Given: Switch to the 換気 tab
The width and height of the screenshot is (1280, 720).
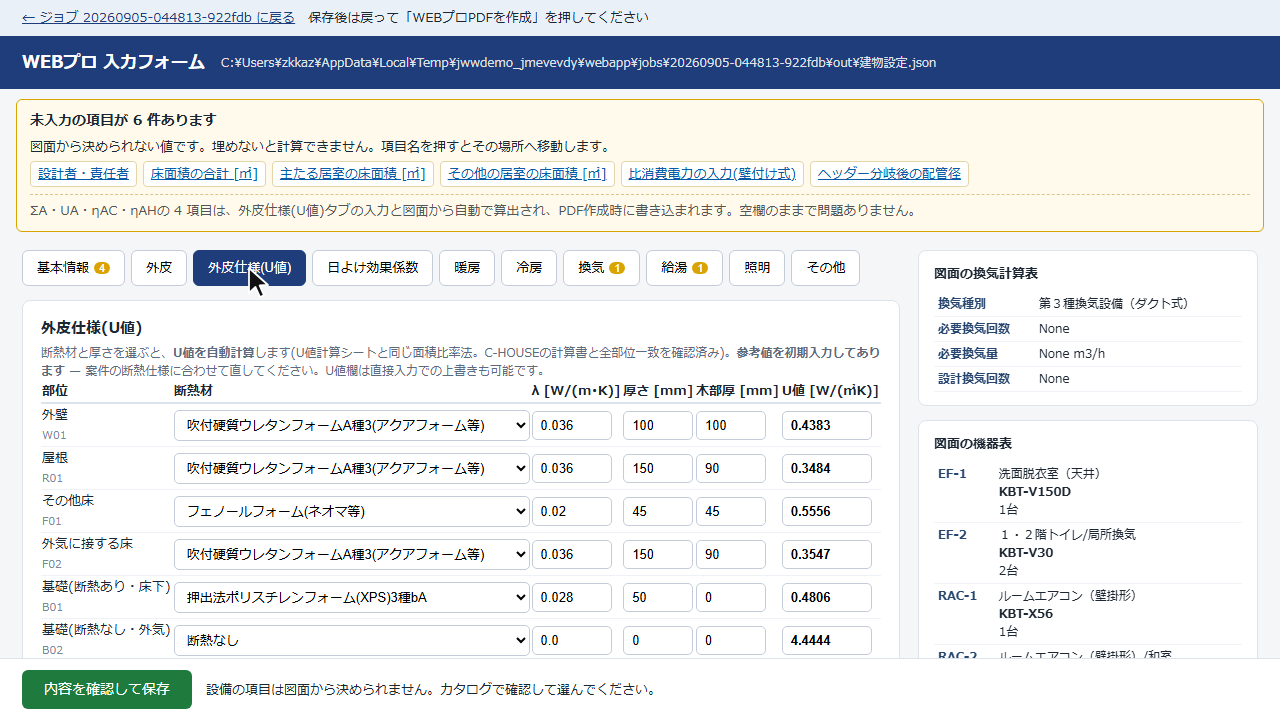Looking at the screenshot, I should (x=601, y=268).
